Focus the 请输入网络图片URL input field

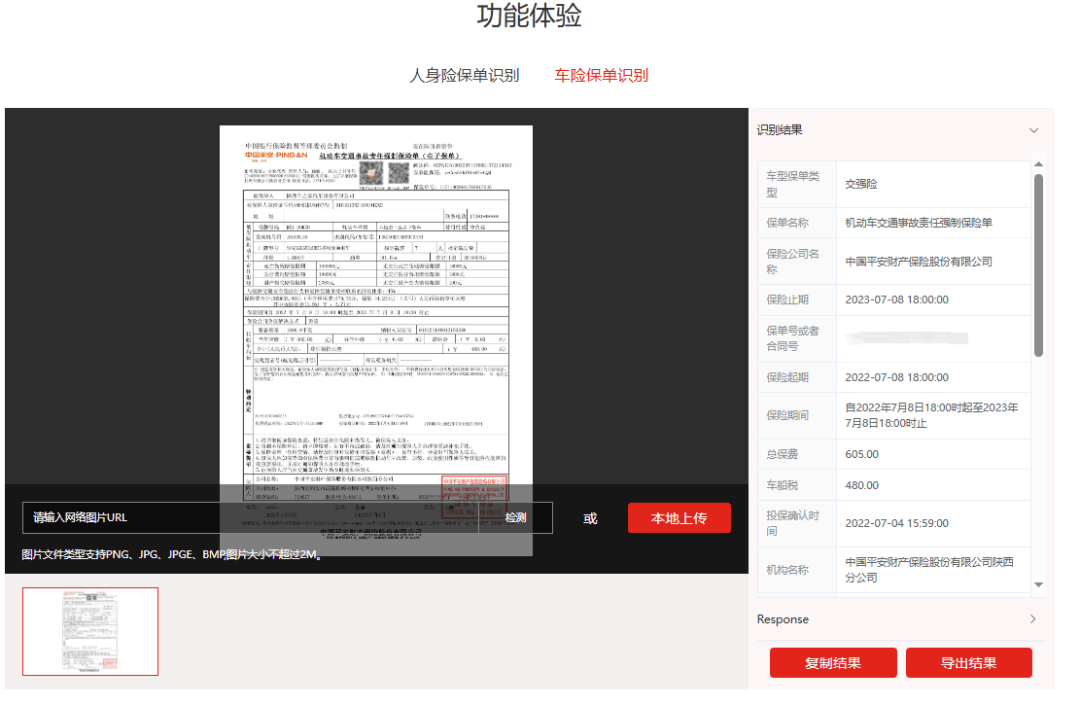(x=250, y=518)
